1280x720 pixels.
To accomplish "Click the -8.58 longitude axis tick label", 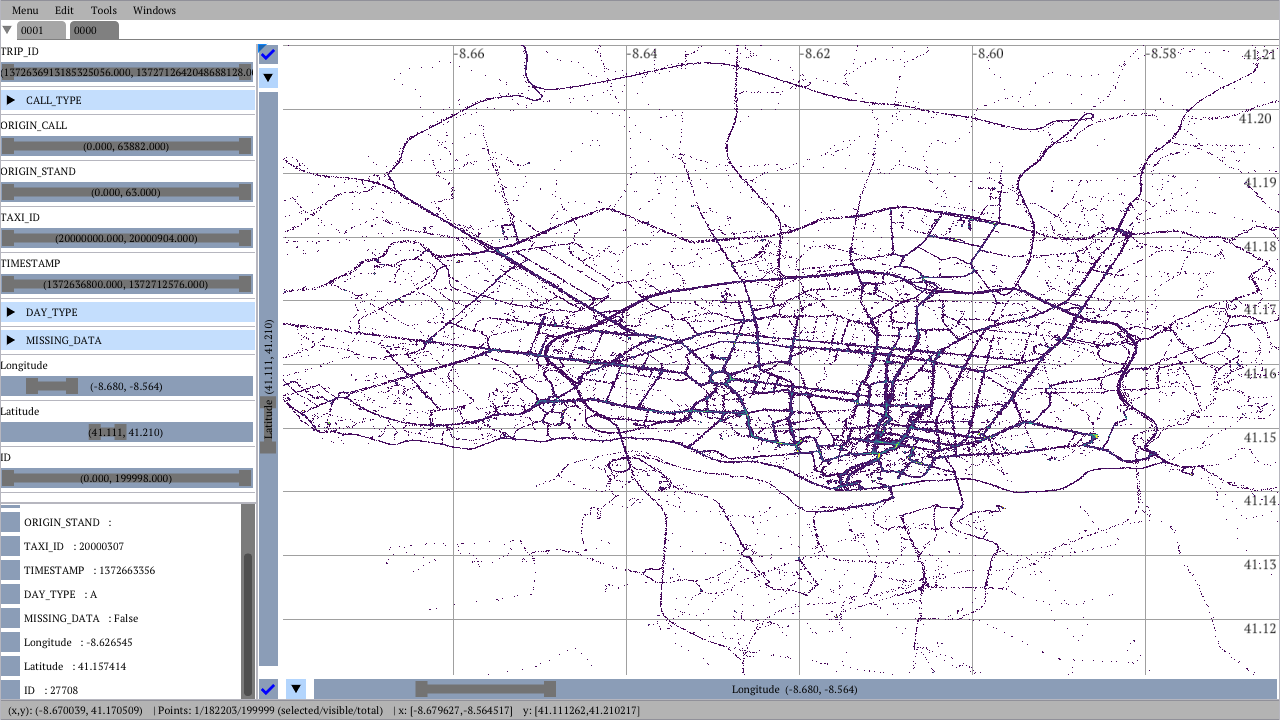I will (1163, 53).
